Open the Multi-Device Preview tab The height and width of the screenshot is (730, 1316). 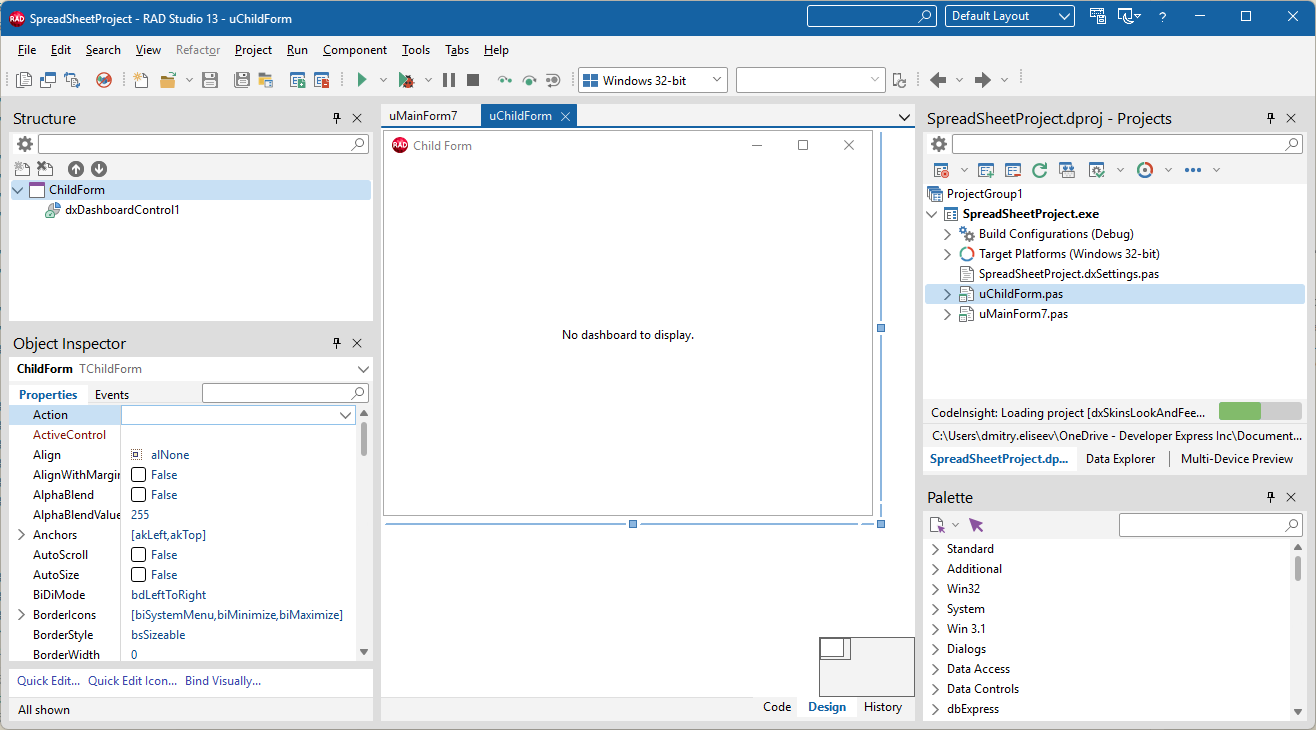tap(1237, 459)
